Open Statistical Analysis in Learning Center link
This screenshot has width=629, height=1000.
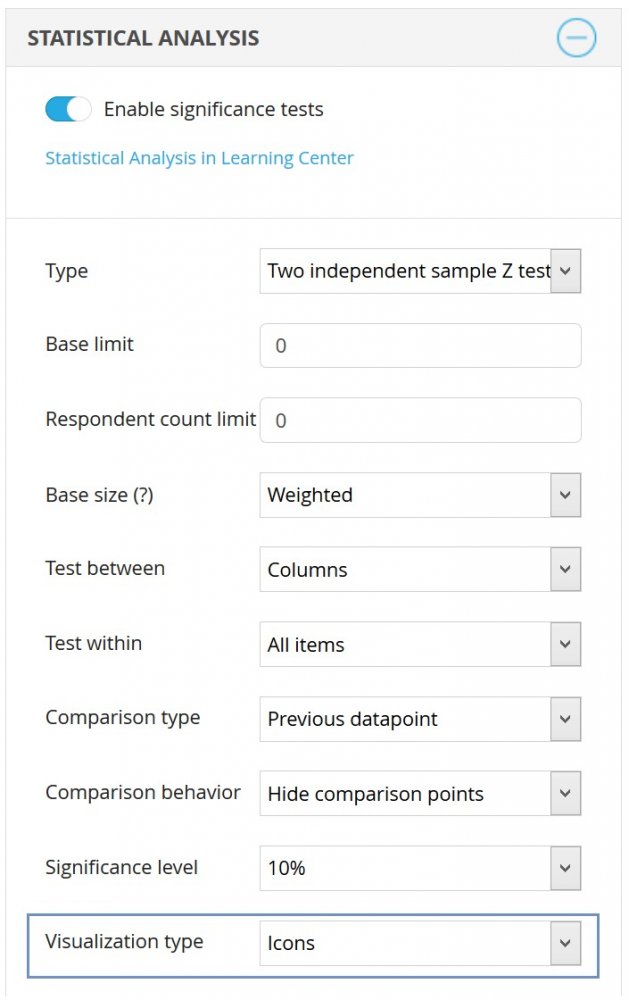(x=199, y=158)
